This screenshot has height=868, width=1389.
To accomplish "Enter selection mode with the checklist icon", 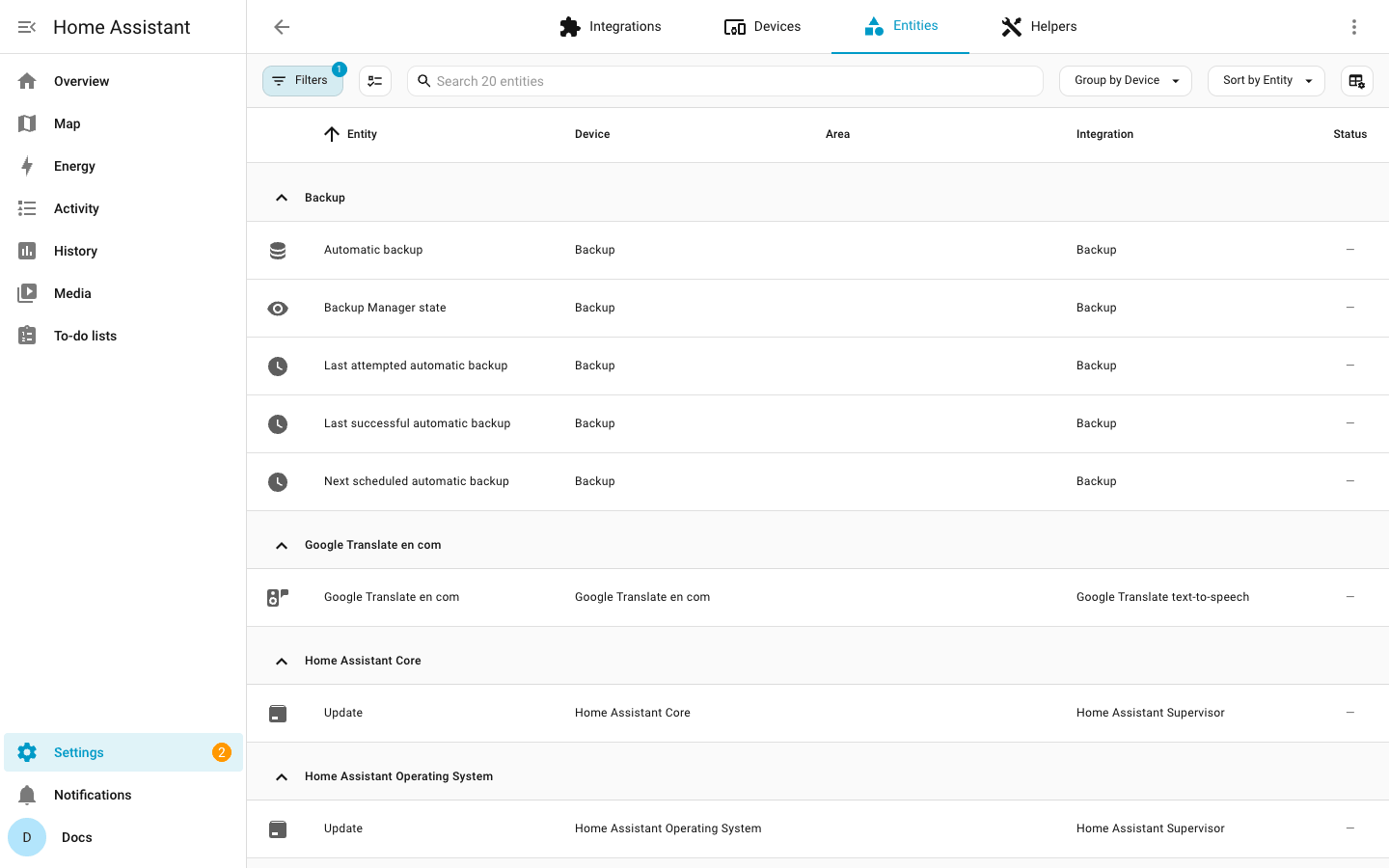I will 375,81.
